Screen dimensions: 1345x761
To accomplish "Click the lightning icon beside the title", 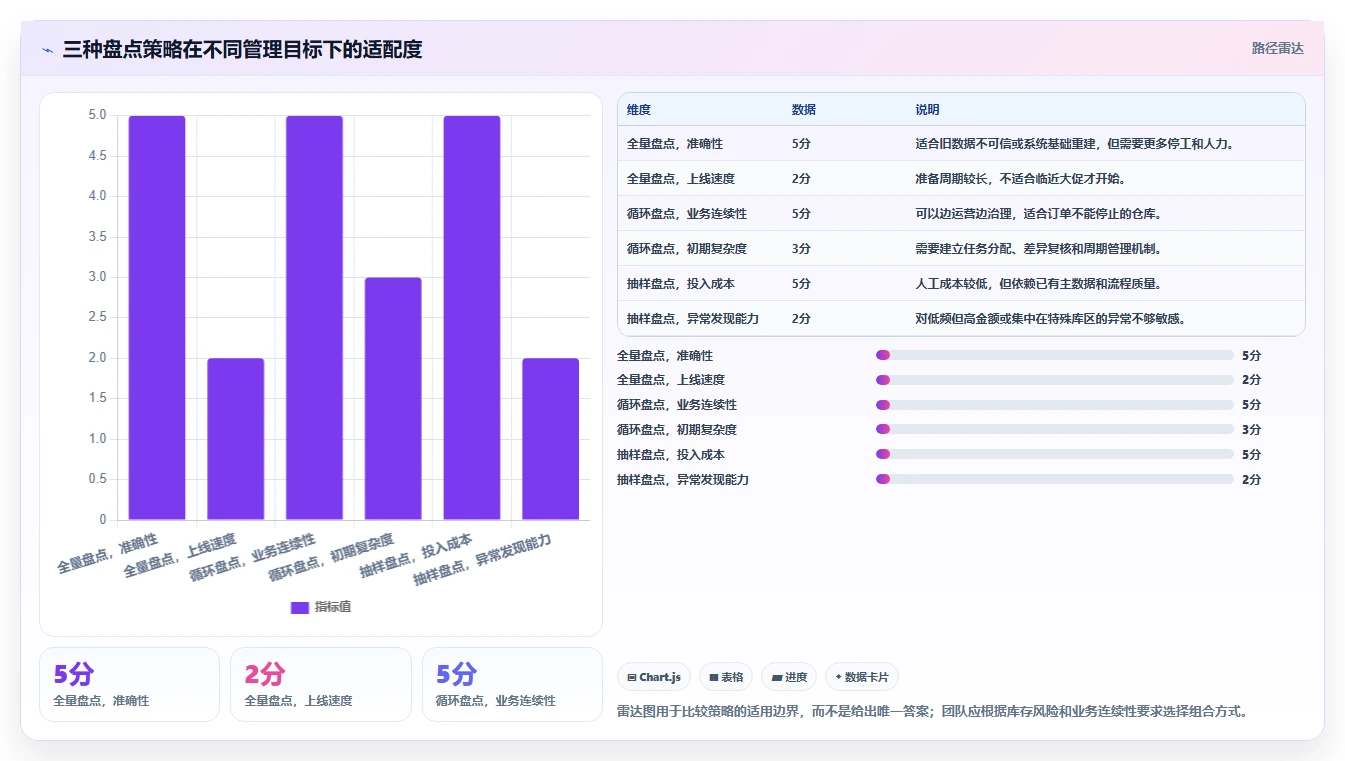I will pos(47,49).
